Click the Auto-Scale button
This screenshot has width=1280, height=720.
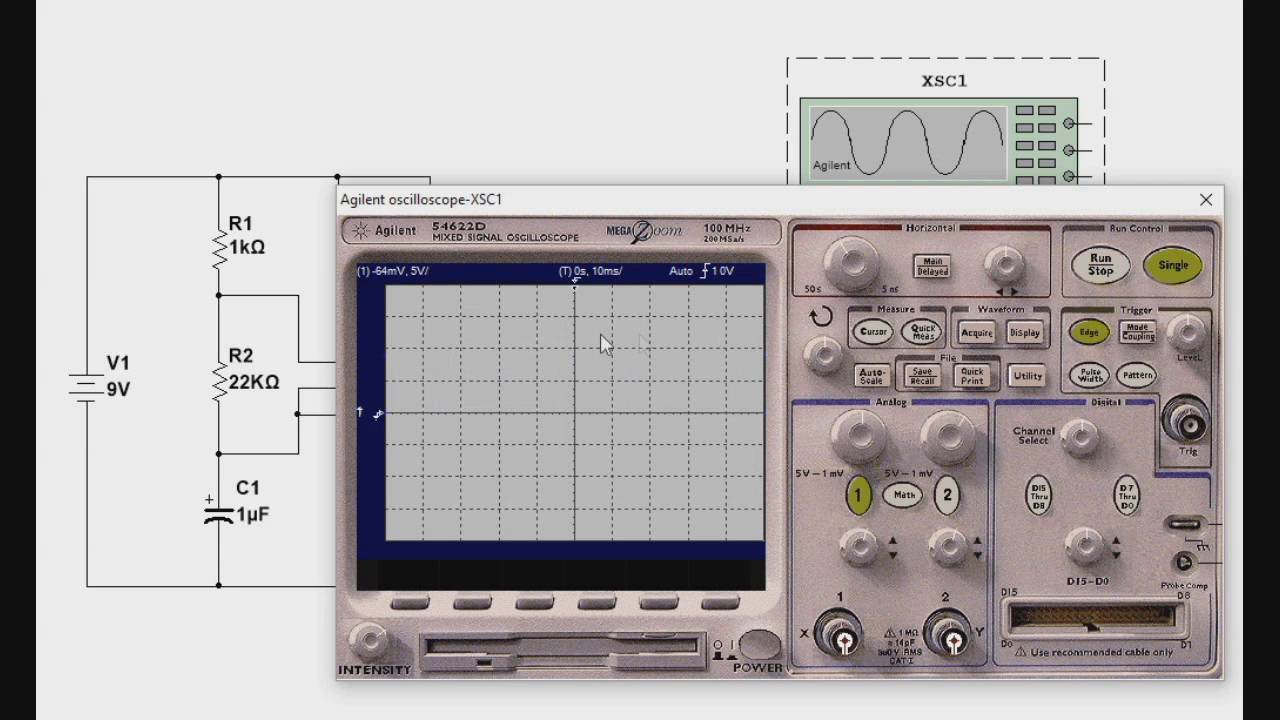tap(872, 376)
